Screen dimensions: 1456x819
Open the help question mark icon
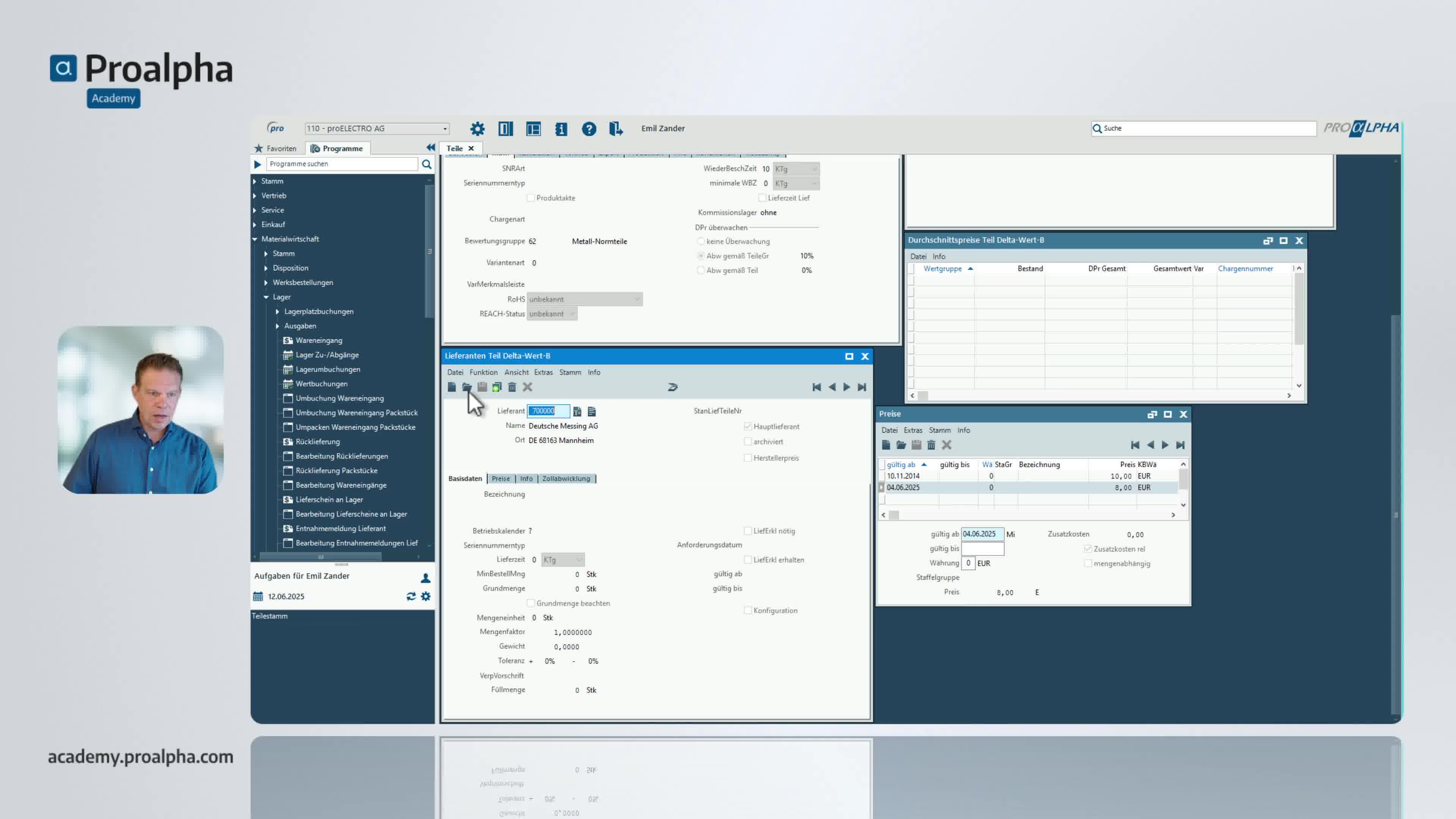tap(588, 129)
